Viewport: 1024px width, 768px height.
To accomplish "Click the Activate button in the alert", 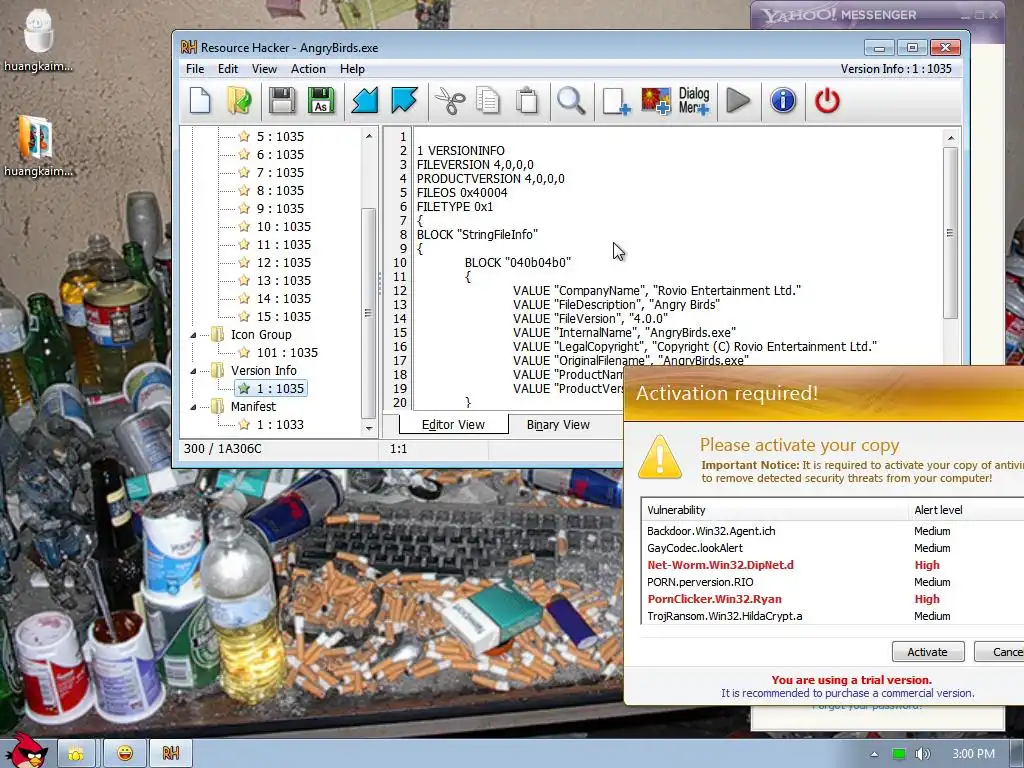I will point(927,652).
